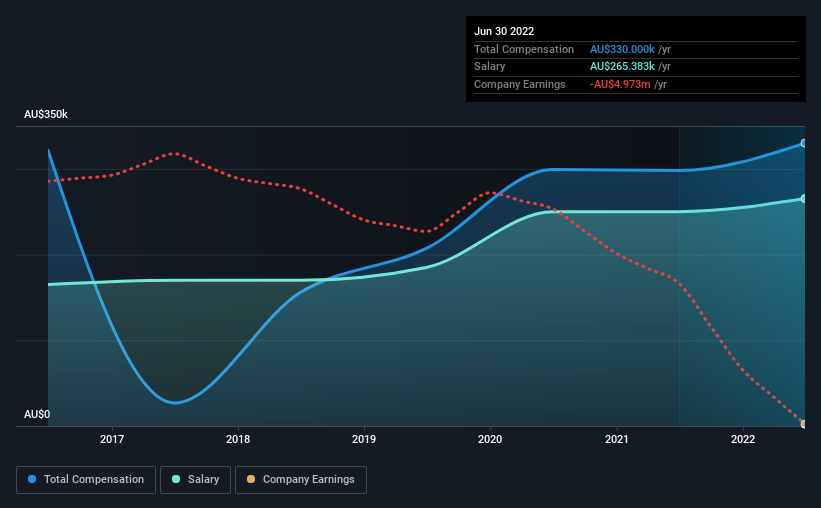
Task: Toggle the Total Compensation legend button
Action: 86,480
